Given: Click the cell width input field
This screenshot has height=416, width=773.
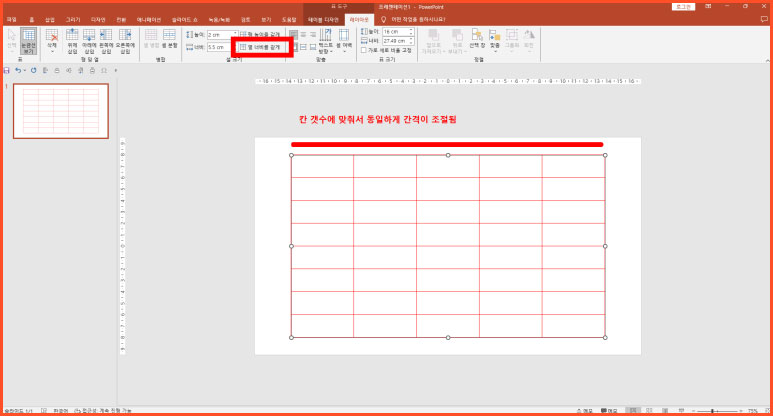Looking at the screenshot, I should tap(220, 47).
